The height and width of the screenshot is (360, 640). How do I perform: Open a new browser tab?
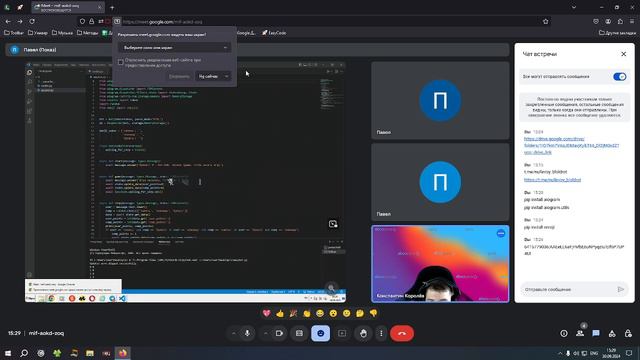(112, 7)
